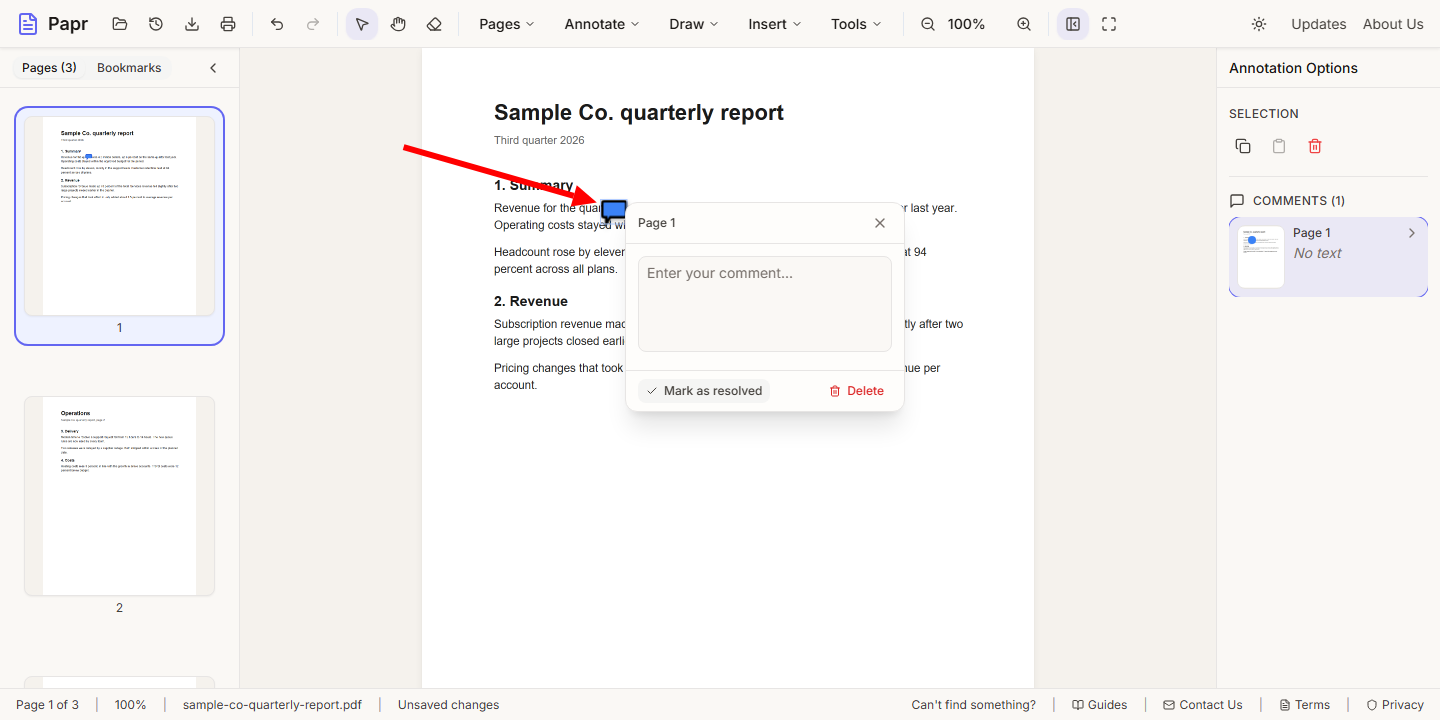Screen dimensions: 1440x720
Task: Switch to the Bookmarks tab
Action: (129, 68)
